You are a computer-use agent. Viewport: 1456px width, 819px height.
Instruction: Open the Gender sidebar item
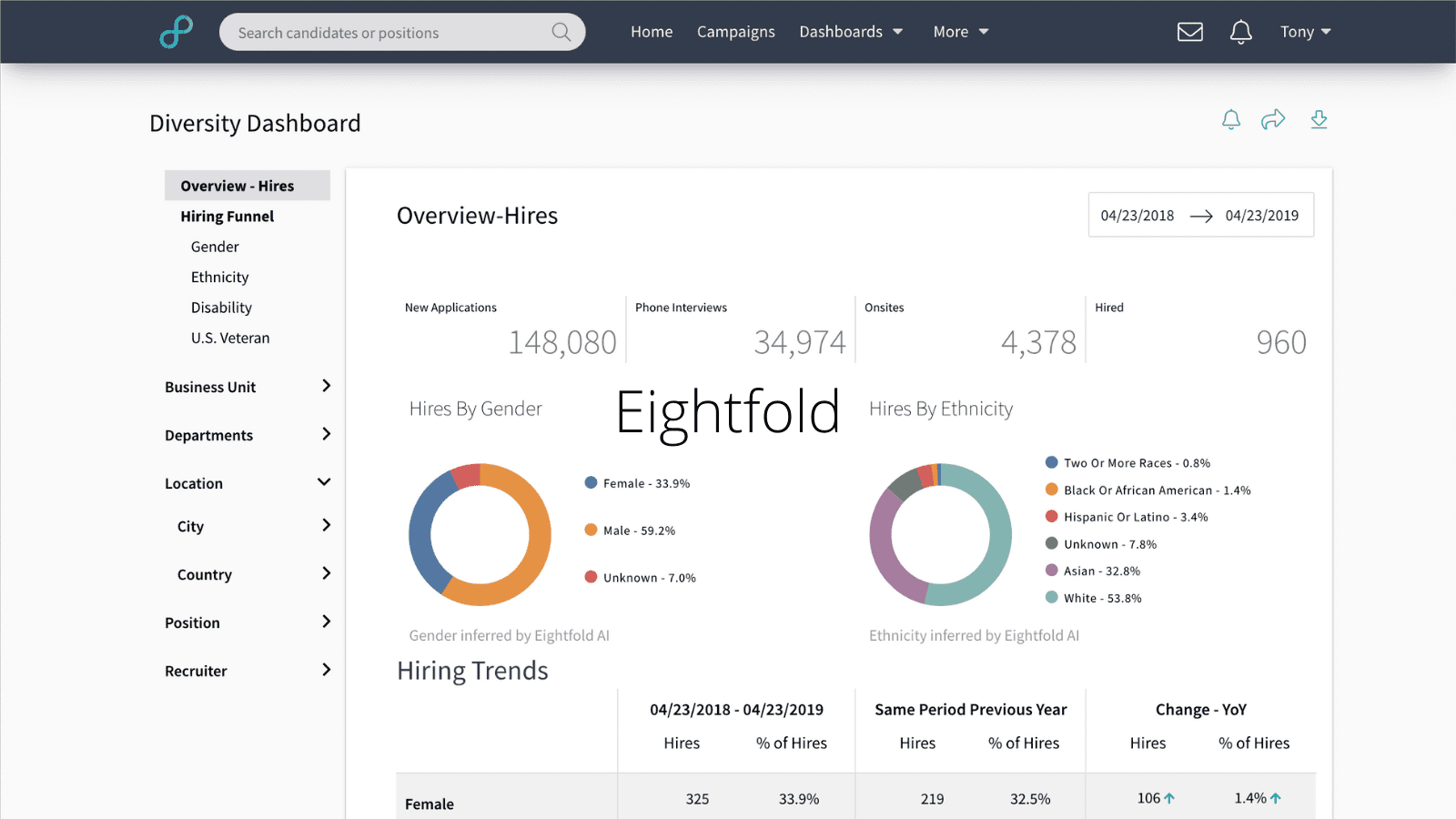[215, 247]
